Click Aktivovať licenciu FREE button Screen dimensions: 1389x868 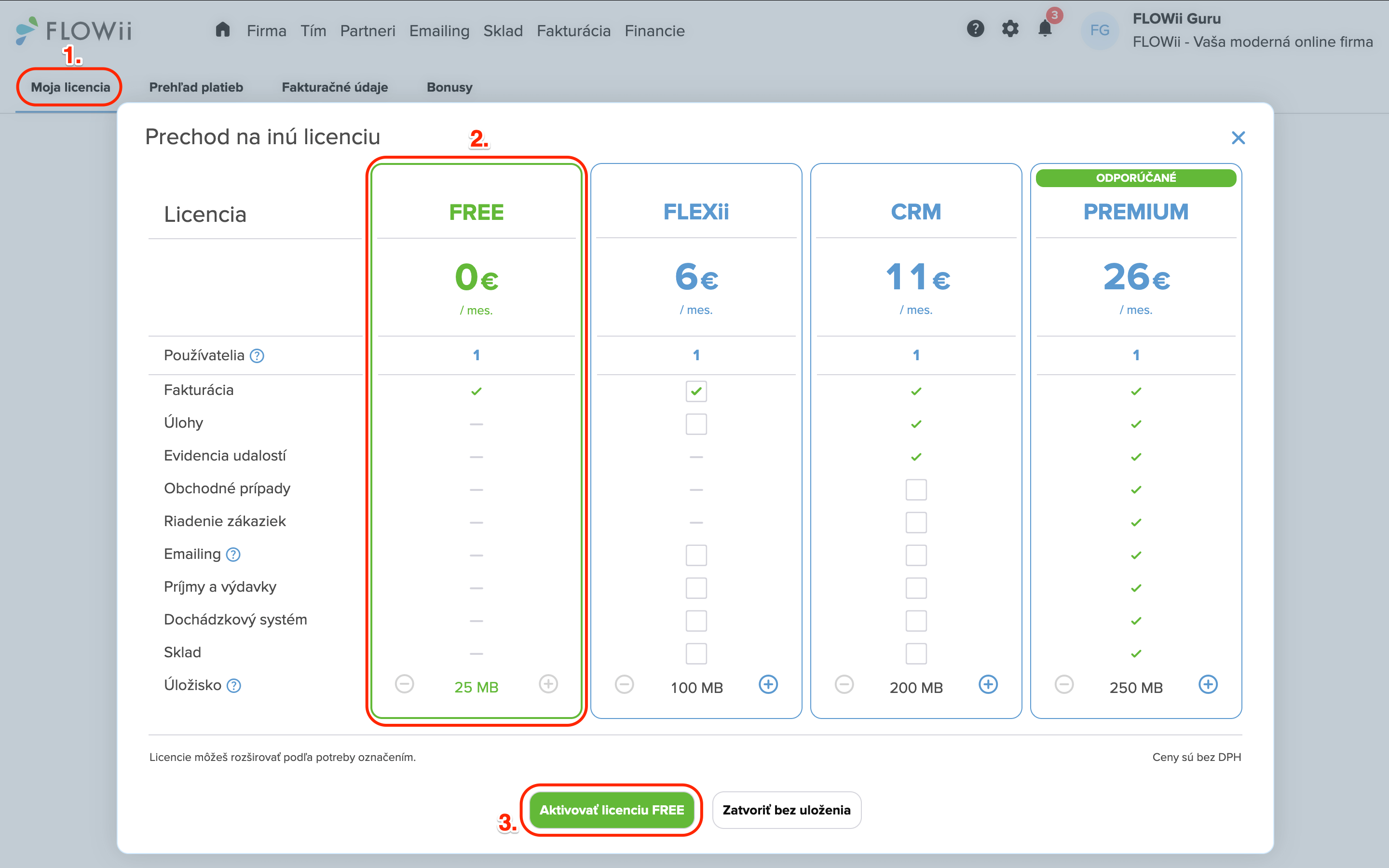611,810
